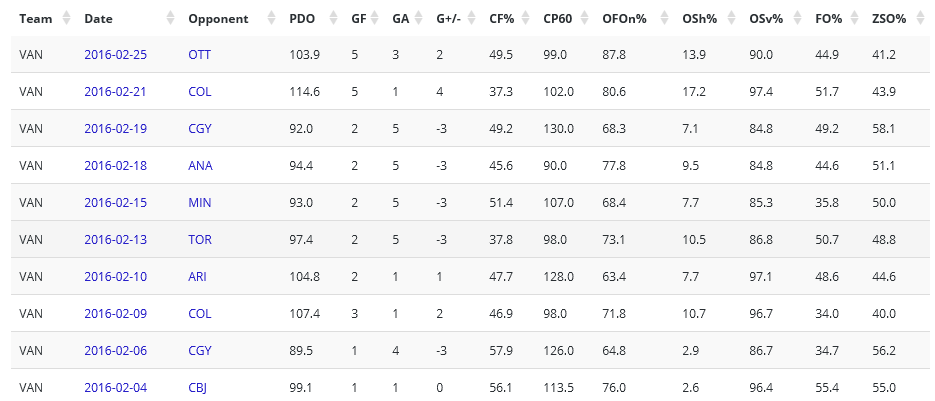This screenshot has width=935, height=401.
Task: Click sort icon next to OSv% header
Action: [797, 19]
